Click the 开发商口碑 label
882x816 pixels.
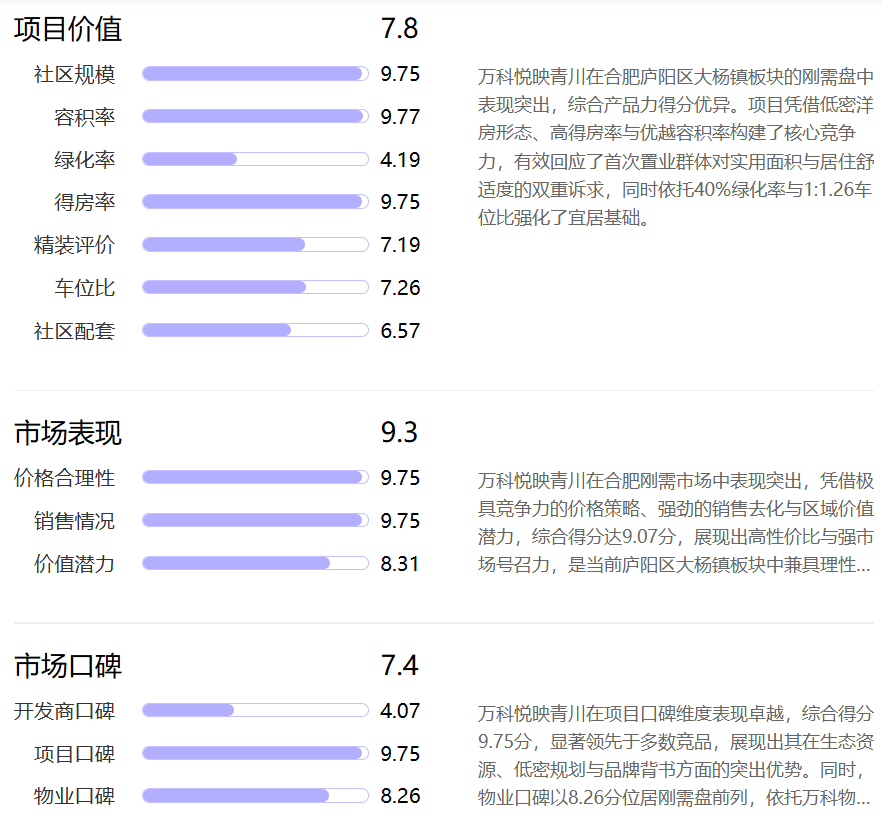click(x=64, y=711)
